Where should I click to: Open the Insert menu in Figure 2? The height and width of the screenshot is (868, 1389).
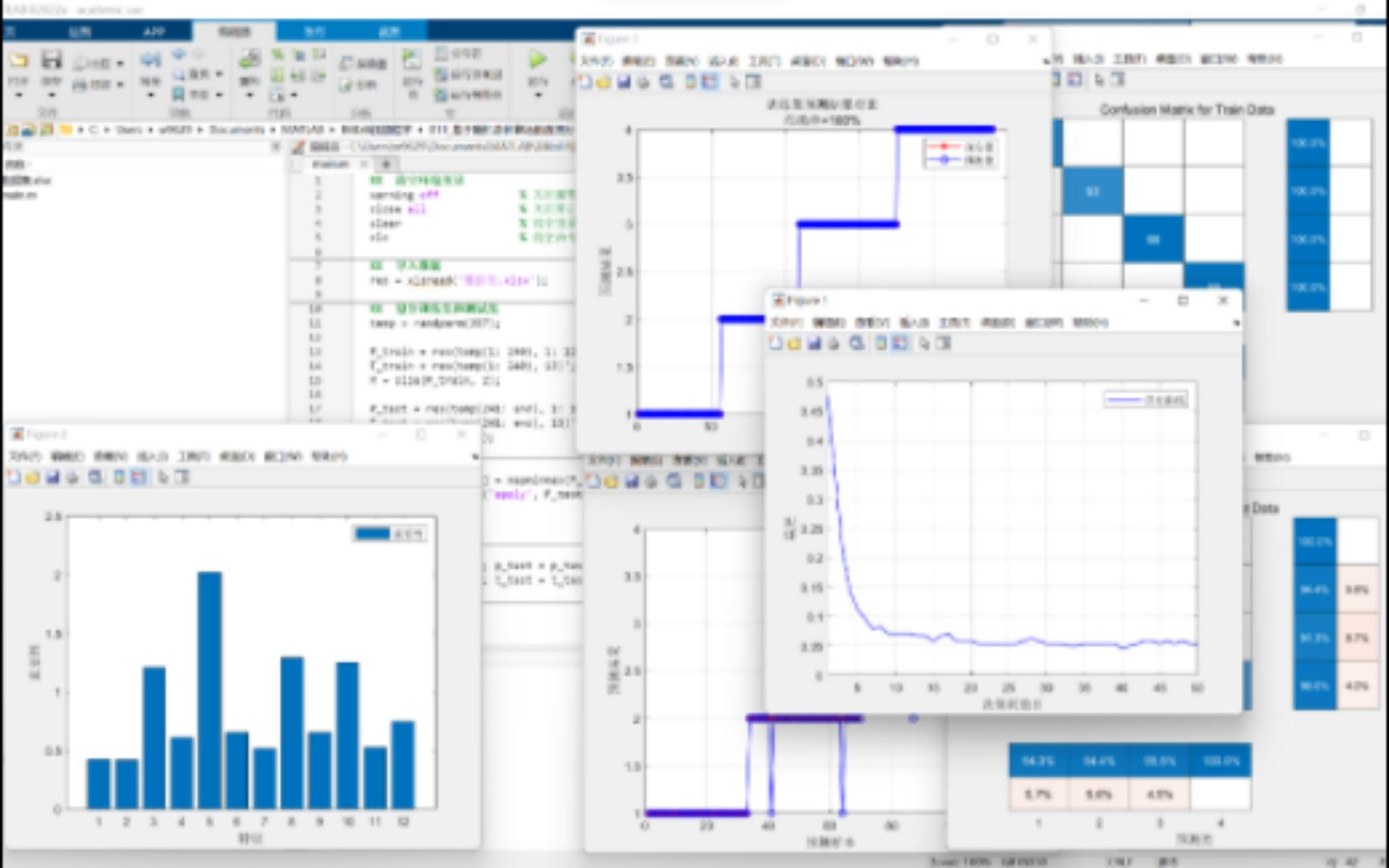151,457
